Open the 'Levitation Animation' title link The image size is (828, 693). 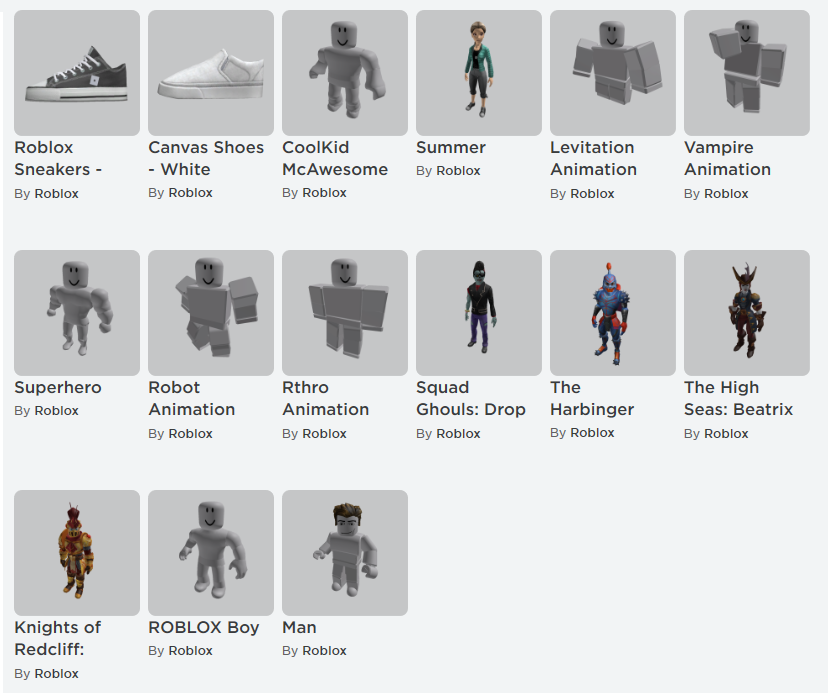click(x=593, y=158)
